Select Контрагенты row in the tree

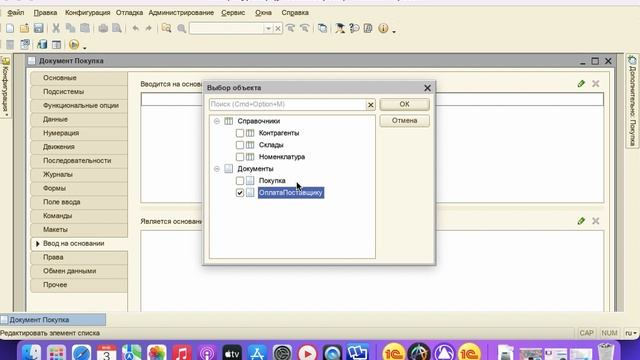pos(279,133)
